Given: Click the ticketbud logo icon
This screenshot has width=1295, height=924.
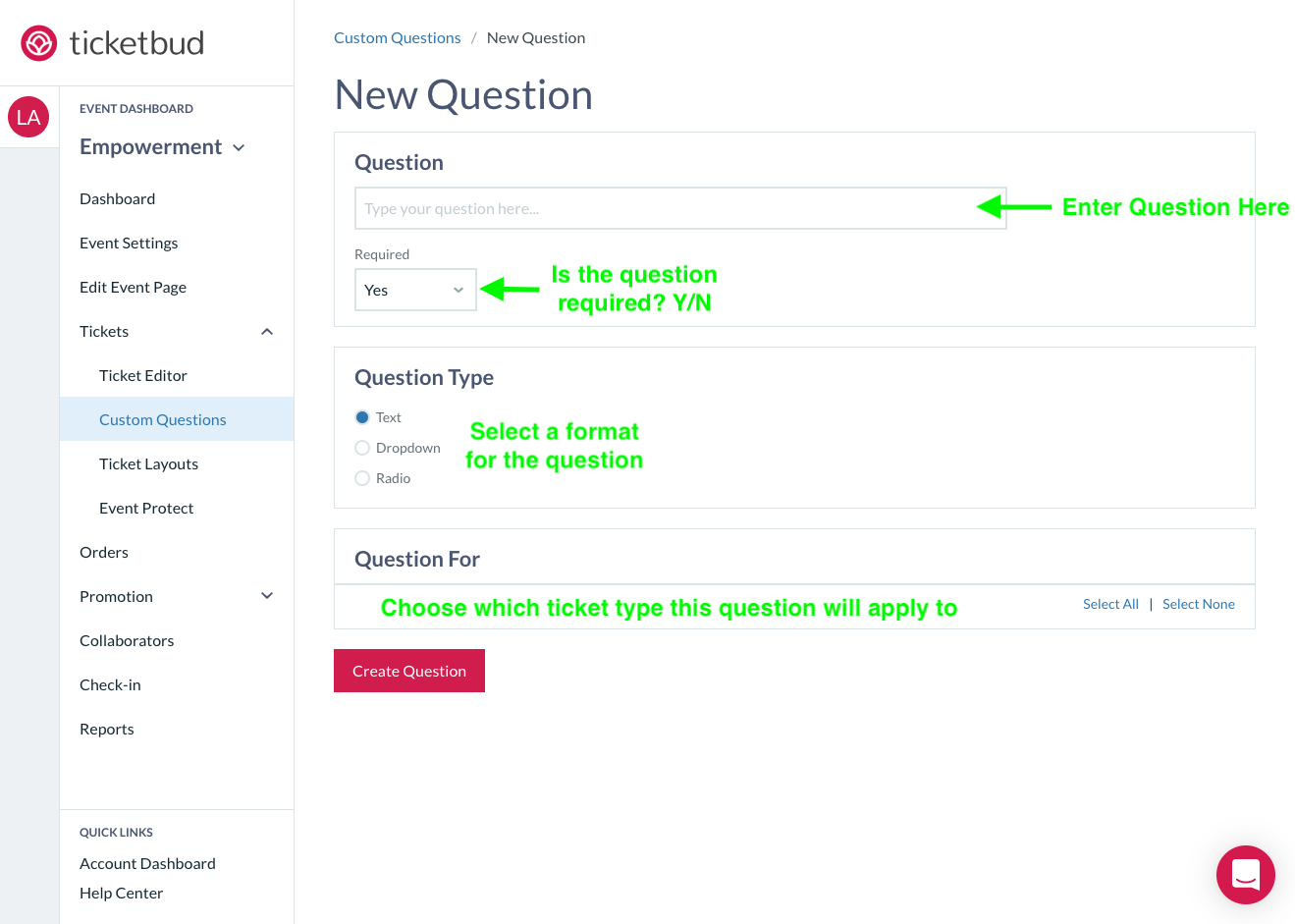Looking at the screenshot, I should (38, 43).
